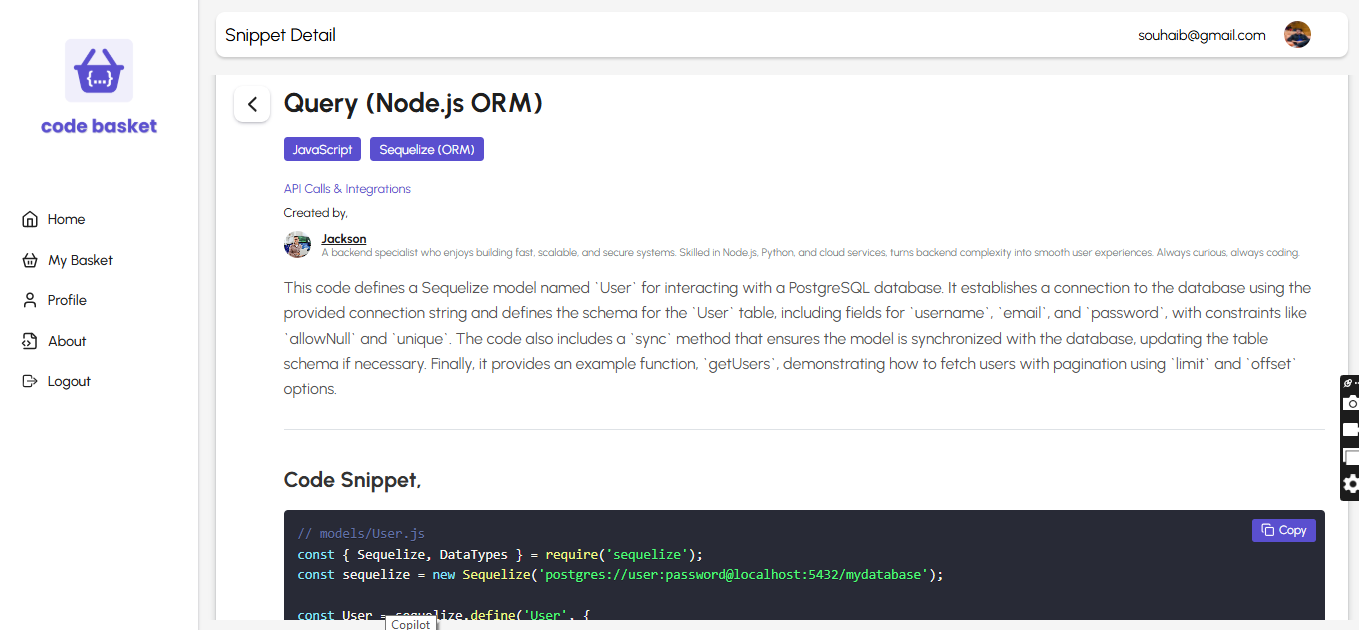Open the API Calls & Integrations link

[x=347, y=188]
